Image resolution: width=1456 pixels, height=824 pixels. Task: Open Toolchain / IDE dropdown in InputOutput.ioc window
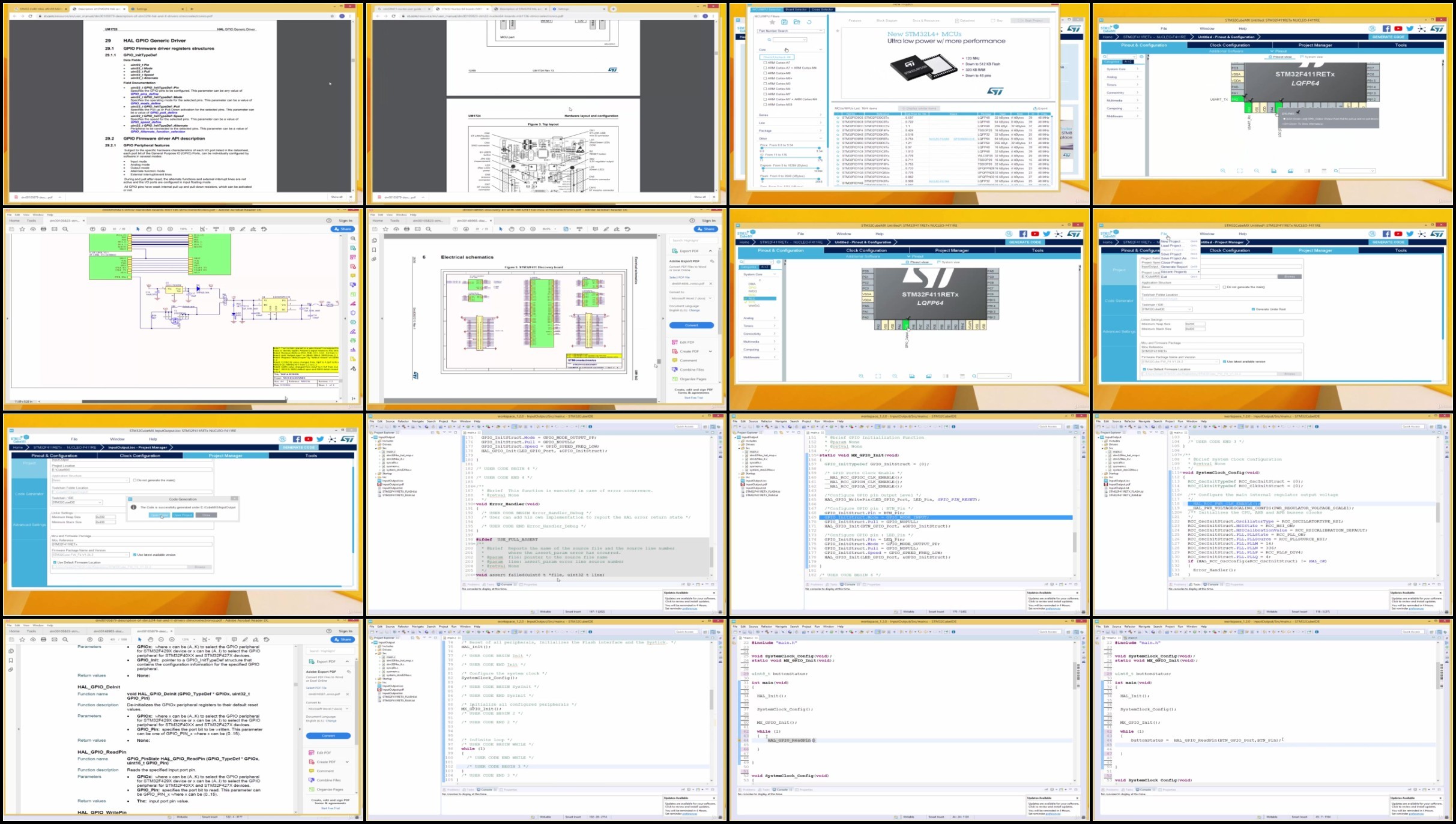[x=77, y=502]
